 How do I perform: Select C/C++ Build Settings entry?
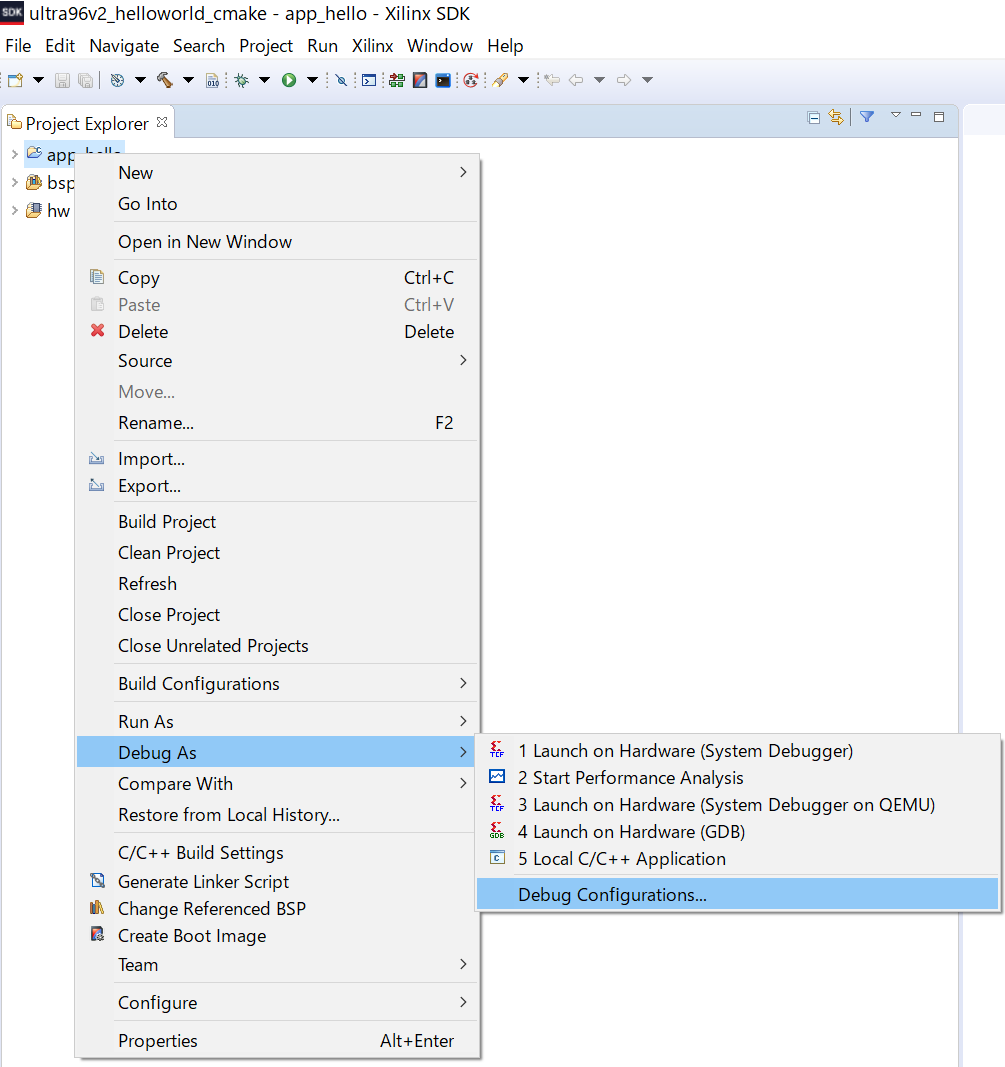pos(277,853)
